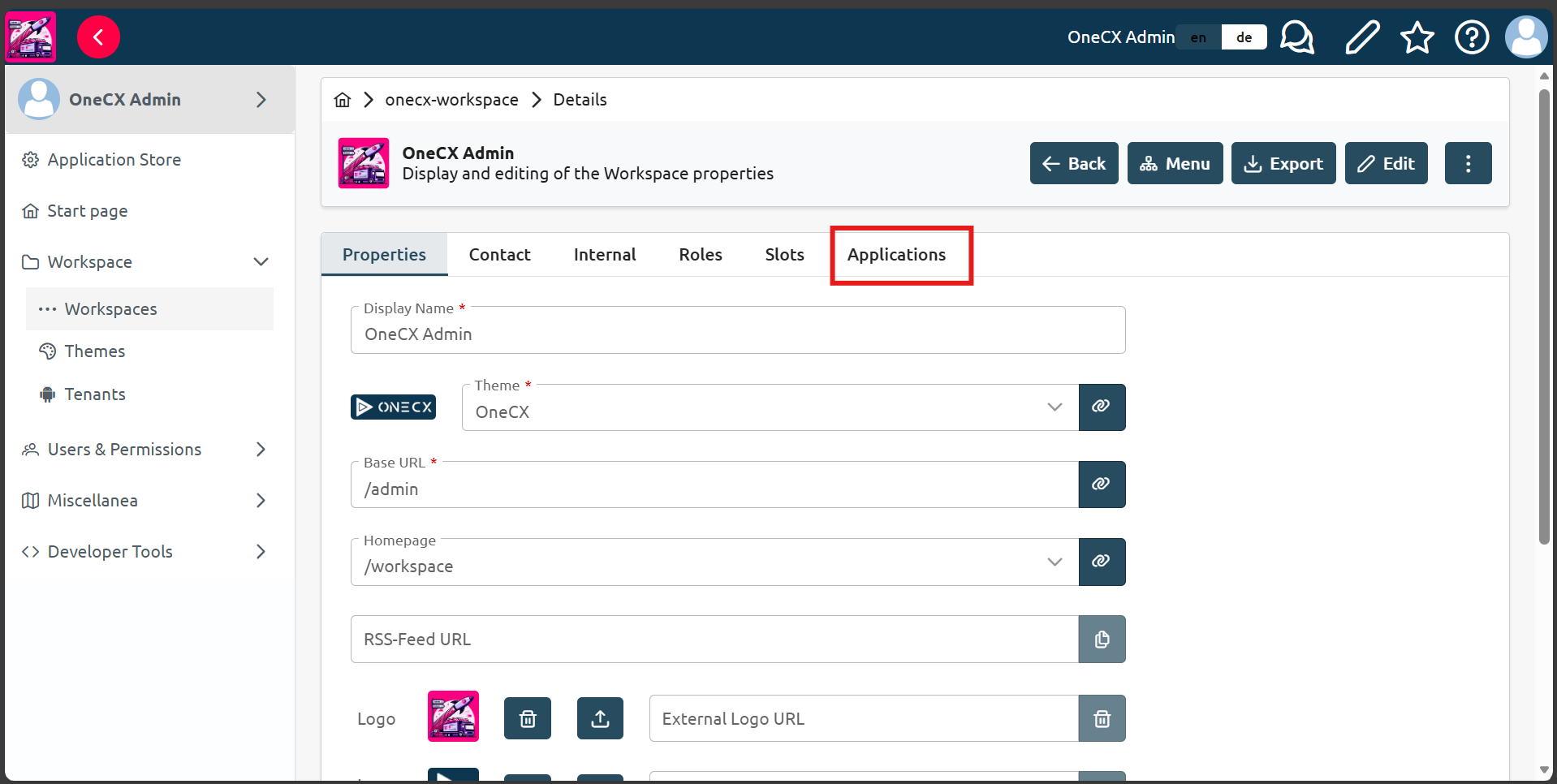Select the Roles tab
Viewport: 1557px width, 784px height.
[700, 254]
